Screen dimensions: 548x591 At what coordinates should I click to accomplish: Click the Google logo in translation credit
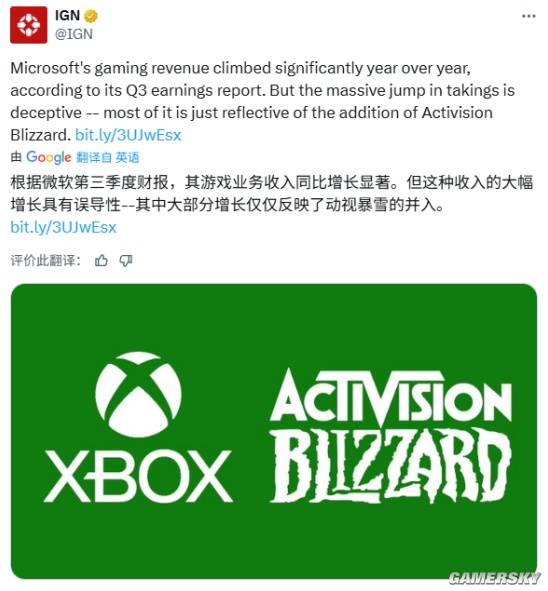click(x=49, y=157)
